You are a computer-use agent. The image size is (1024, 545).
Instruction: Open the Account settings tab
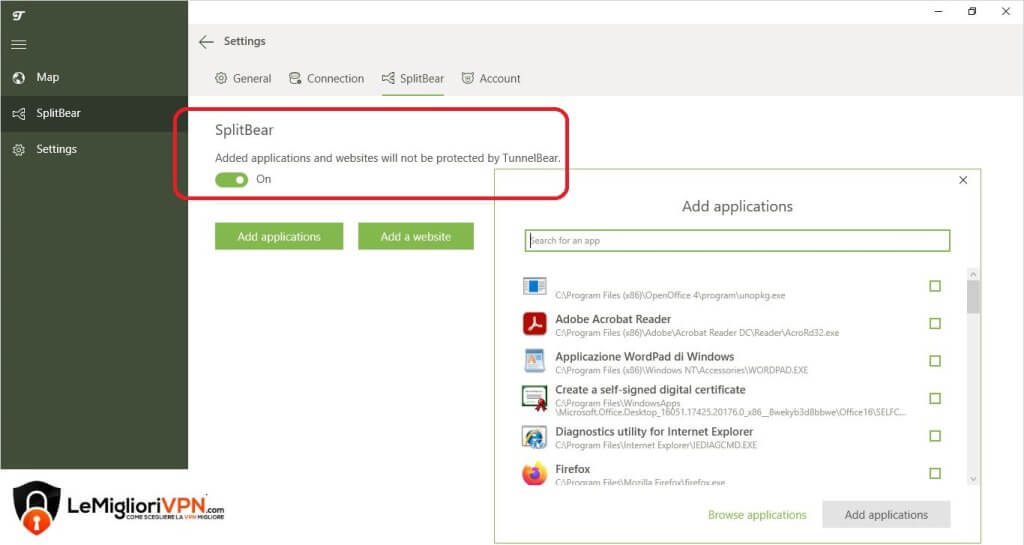(x=491, y=79)
